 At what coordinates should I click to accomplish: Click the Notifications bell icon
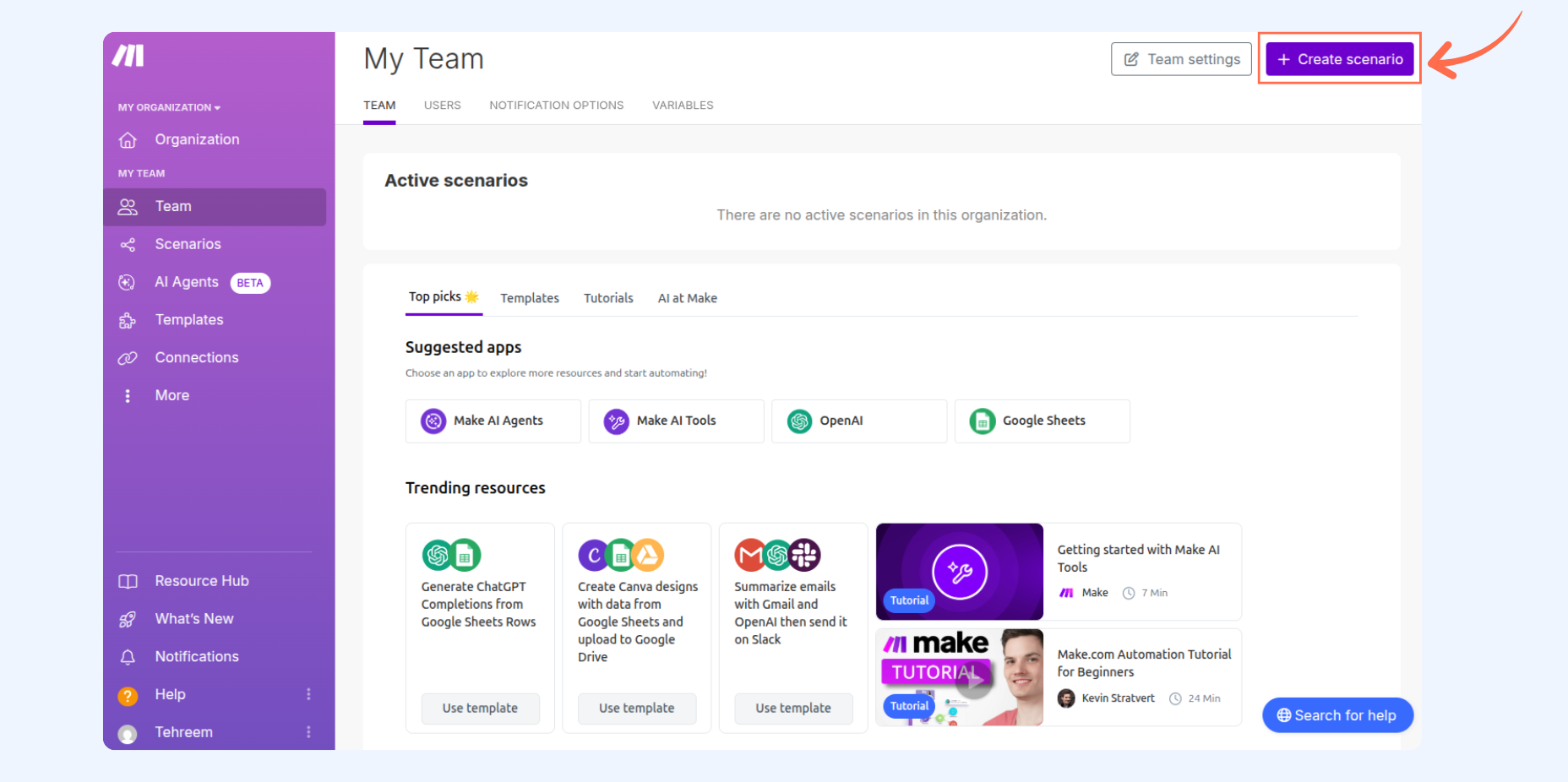(128, 657)
